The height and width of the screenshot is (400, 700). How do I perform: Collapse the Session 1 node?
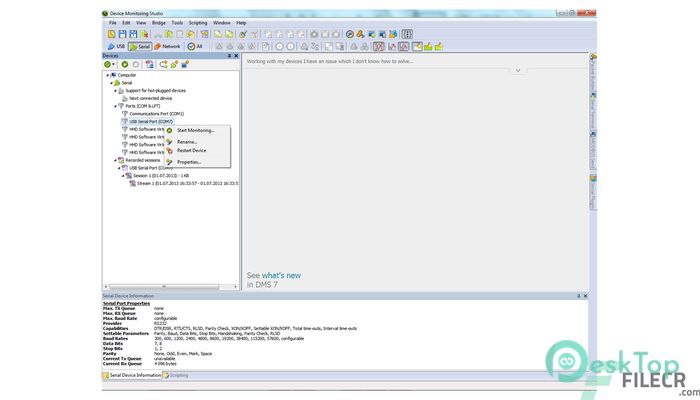123,175
